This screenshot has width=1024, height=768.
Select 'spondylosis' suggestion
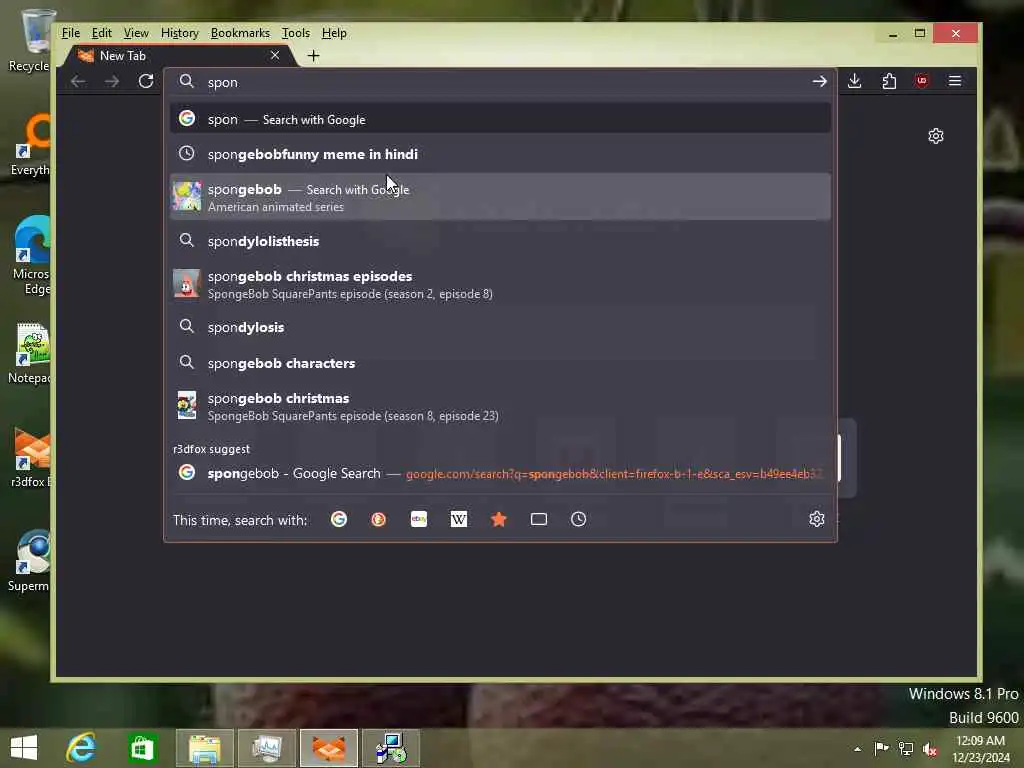(x=500, y=327)
